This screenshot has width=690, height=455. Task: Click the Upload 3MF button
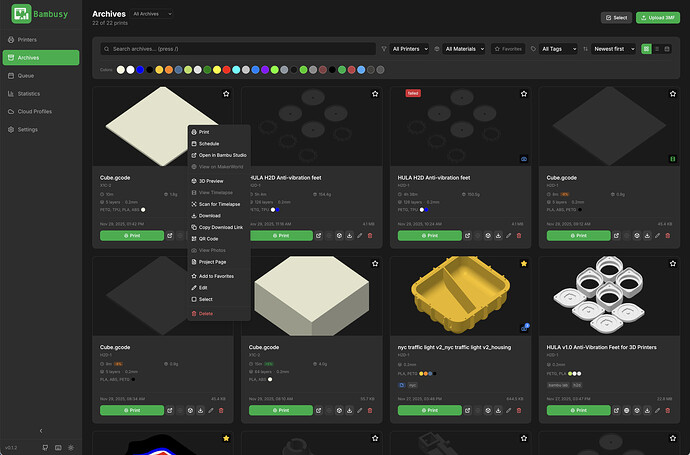[x=657, y=18]
